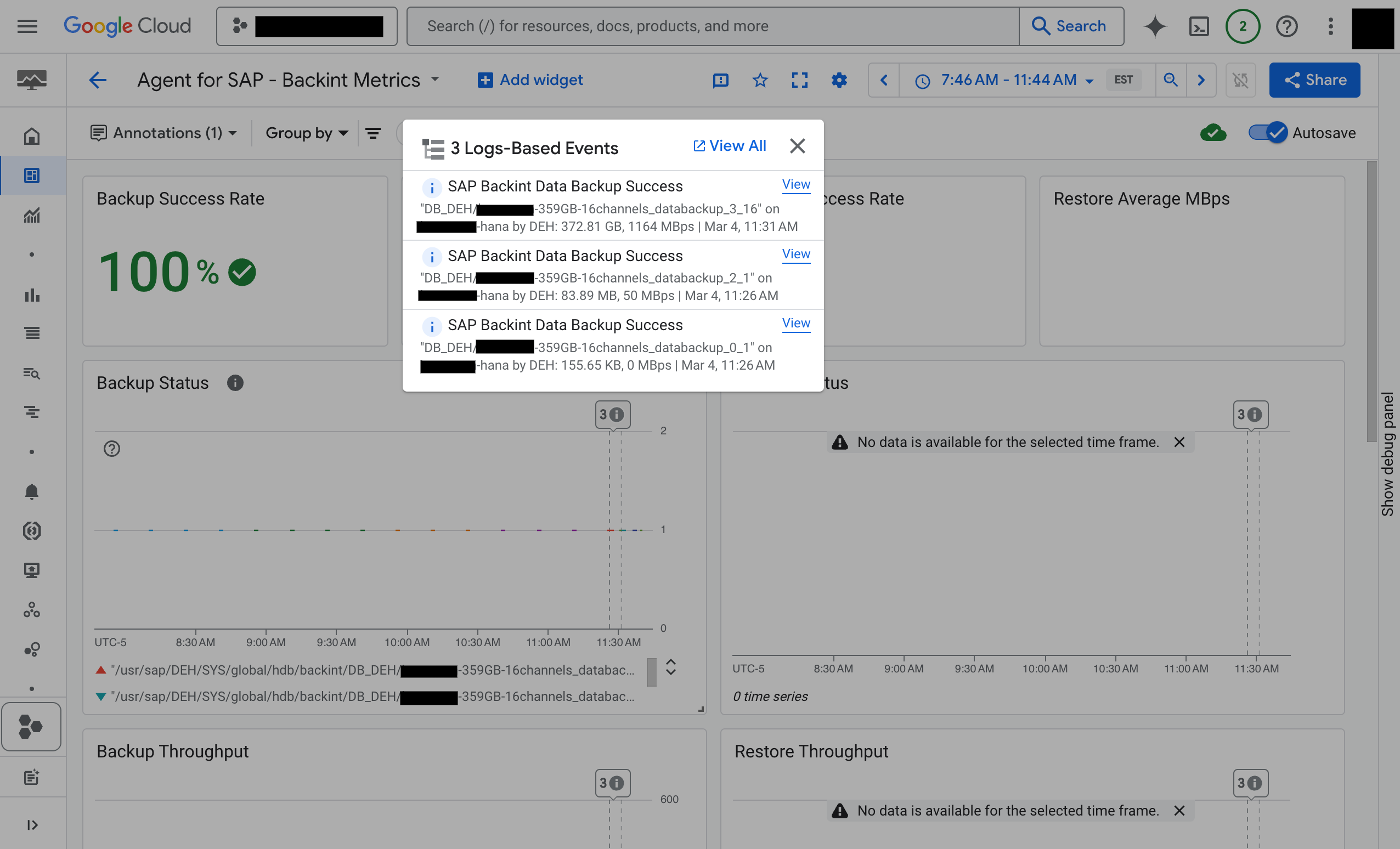Open the Agent for SAP dashboard name dropdown
Screen dimensions: 1400x849
434,80
